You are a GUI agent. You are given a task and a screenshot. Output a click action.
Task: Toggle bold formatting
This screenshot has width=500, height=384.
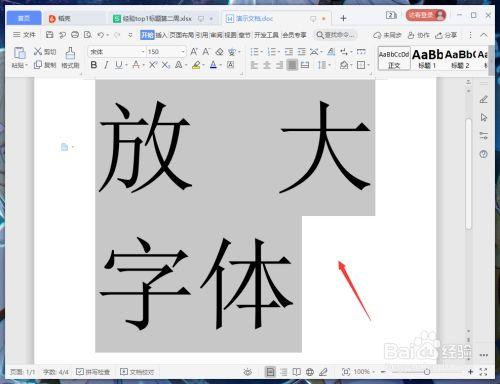(x=94, y=65)
